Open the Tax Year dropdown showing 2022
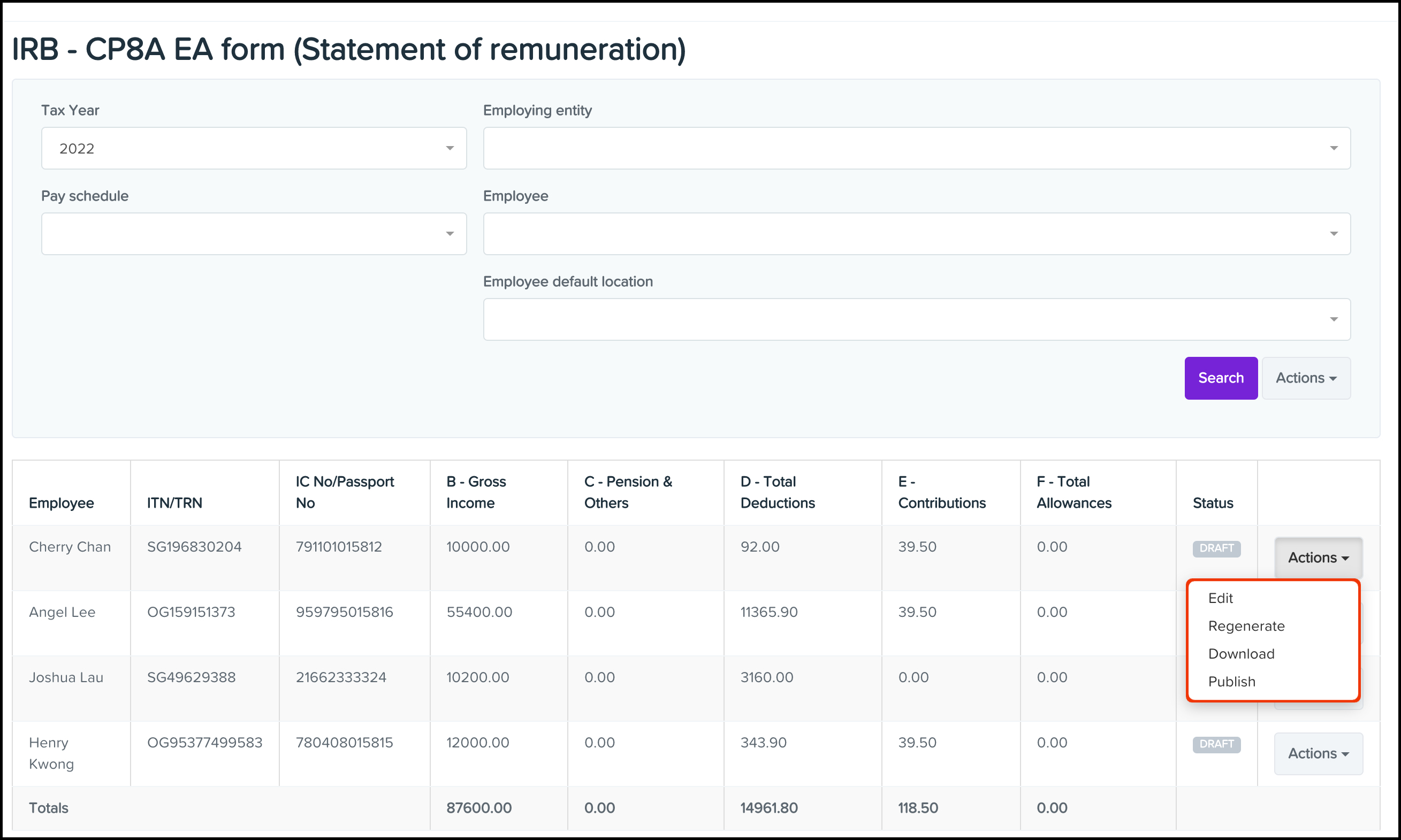Image resolution: width=1401 pixels, height=840 pixels. [253, 148]
